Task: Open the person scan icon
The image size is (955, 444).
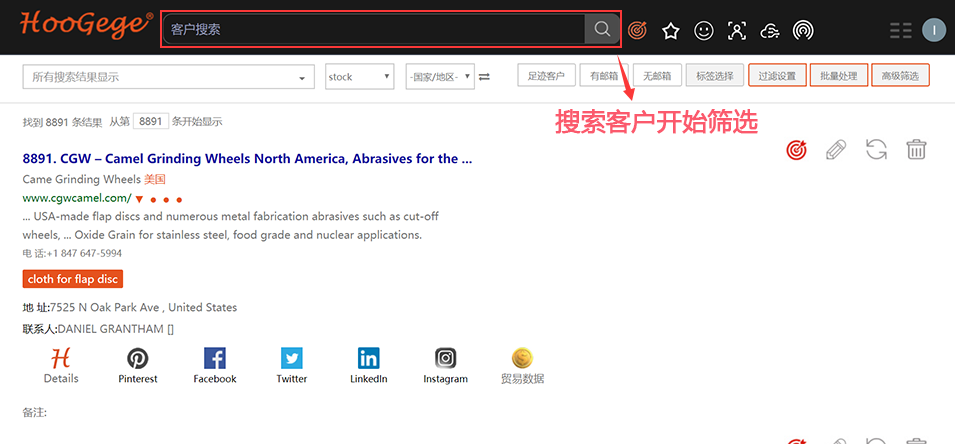Action: point(737,30)
